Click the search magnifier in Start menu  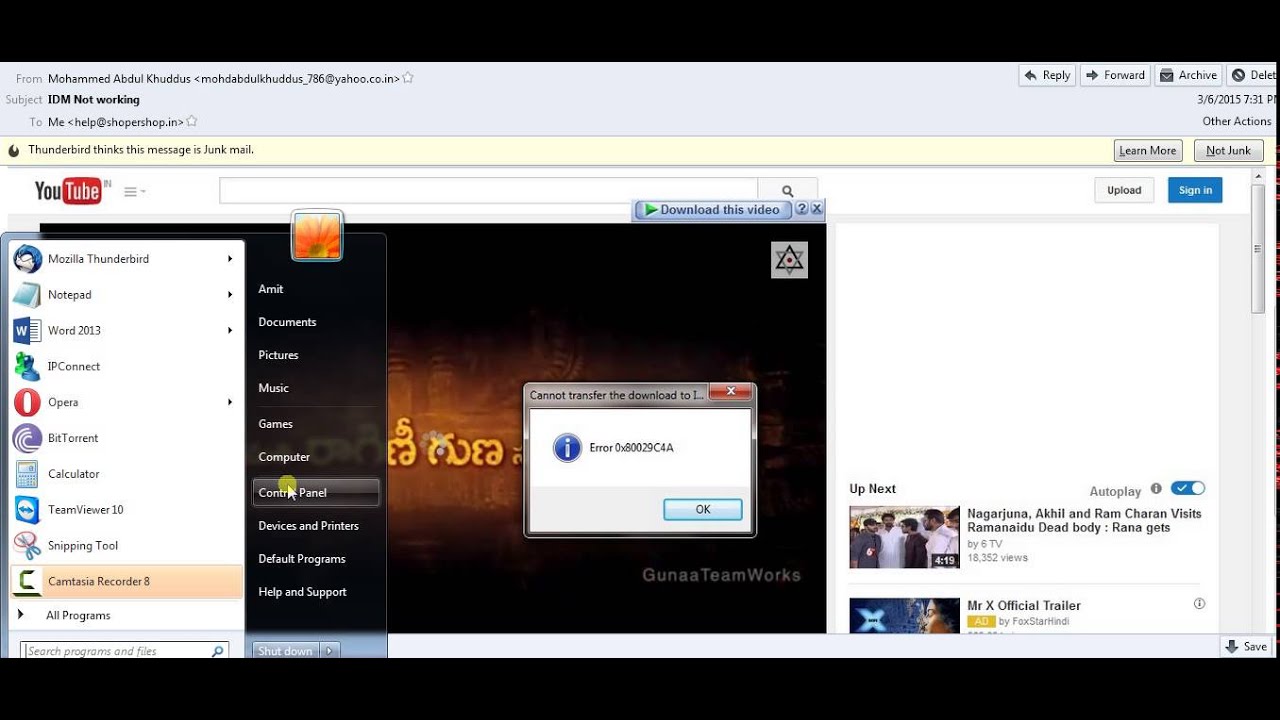click(x=217, y=651)
